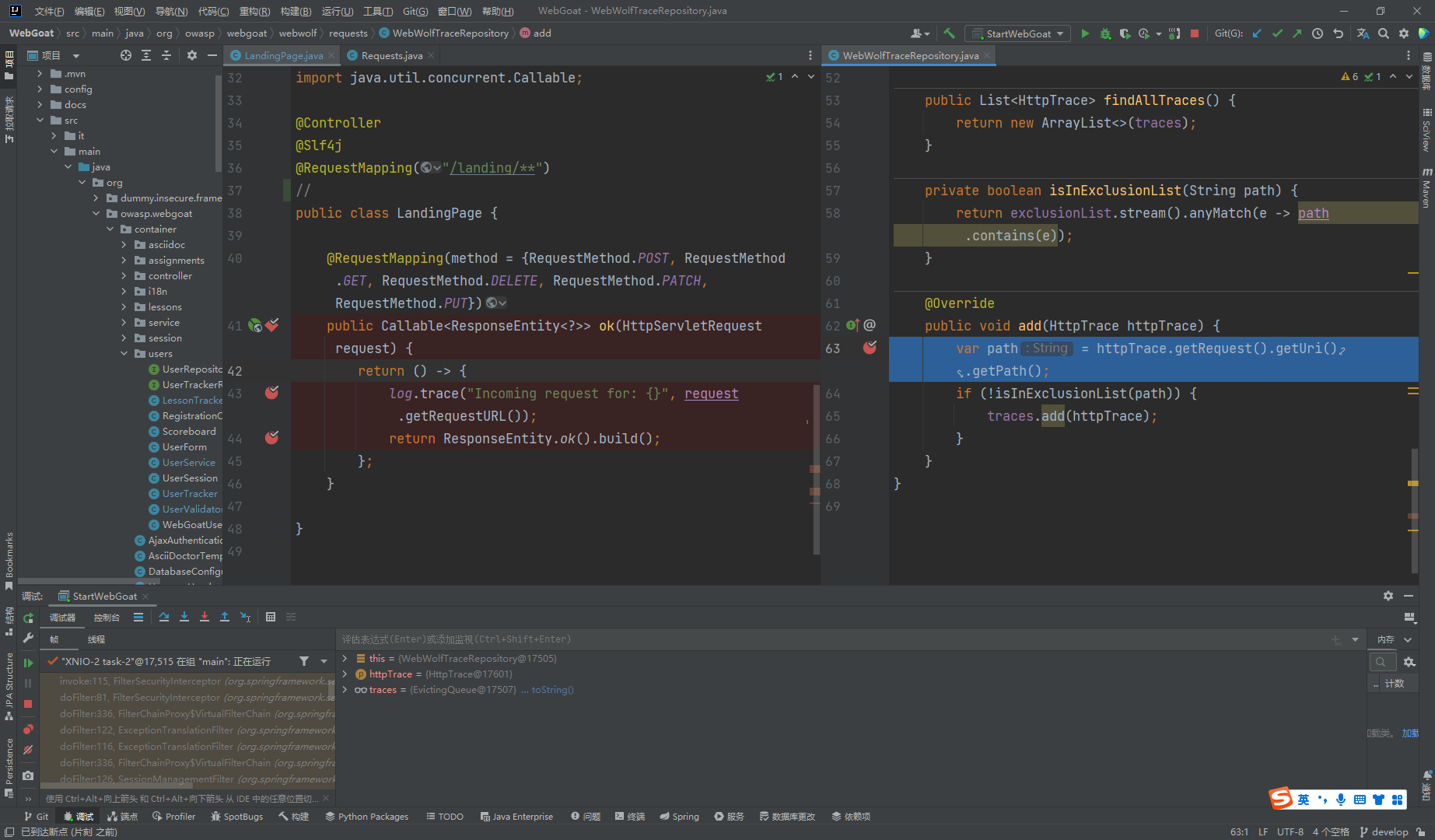Open the Profiler tool window
This screenshot has height=840, width=1435.
pyautogui.click(x=173, y=816)
